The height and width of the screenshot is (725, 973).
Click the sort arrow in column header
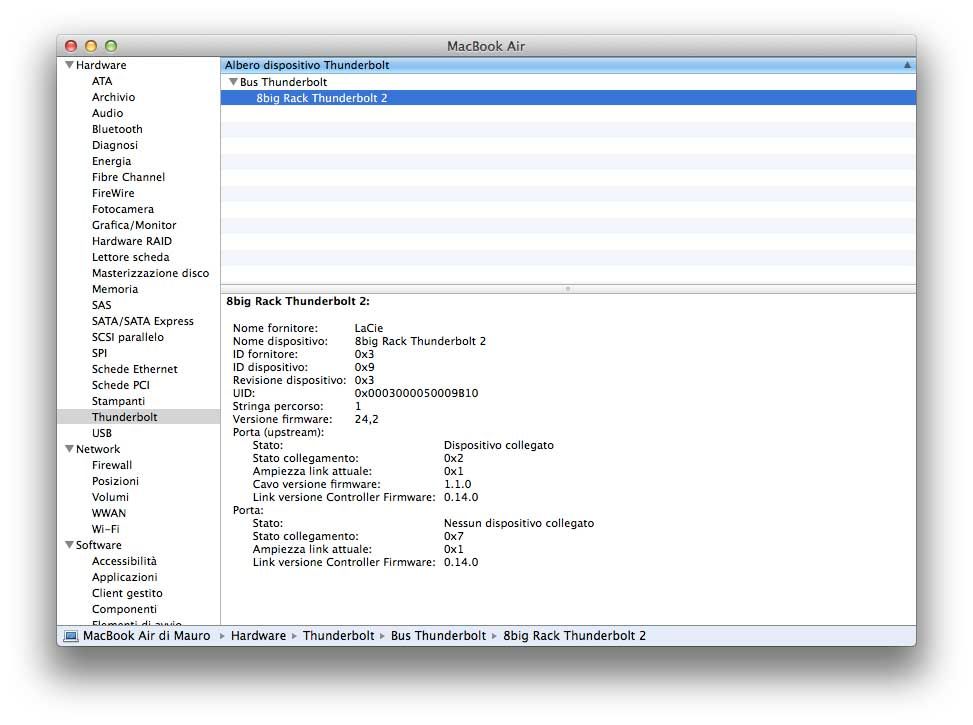point(907,65)
